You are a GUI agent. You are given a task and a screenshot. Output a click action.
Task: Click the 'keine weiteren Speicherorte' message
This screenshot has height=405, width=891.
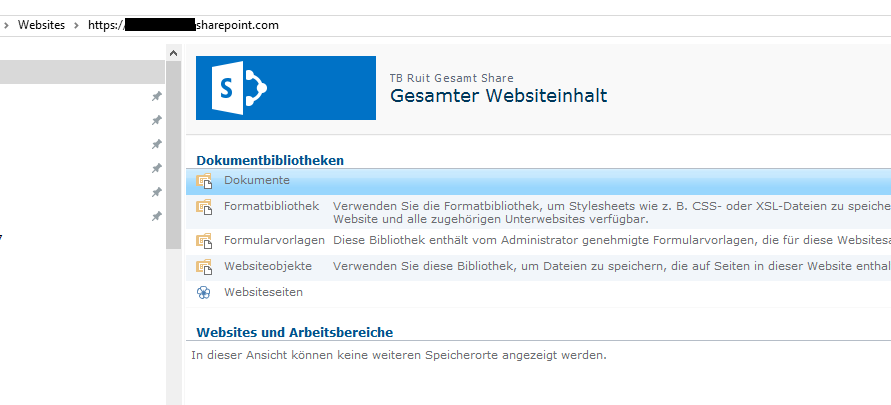coord(399,356)
